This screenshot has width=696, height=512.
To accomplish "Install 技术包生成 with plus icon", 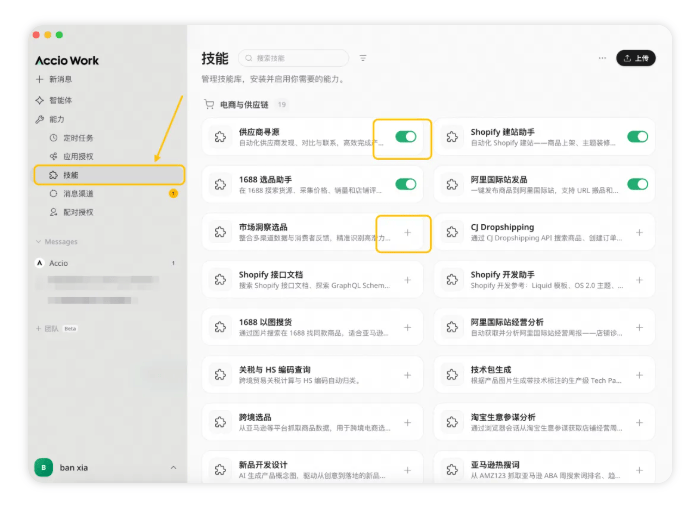I will tap(639, 375).
